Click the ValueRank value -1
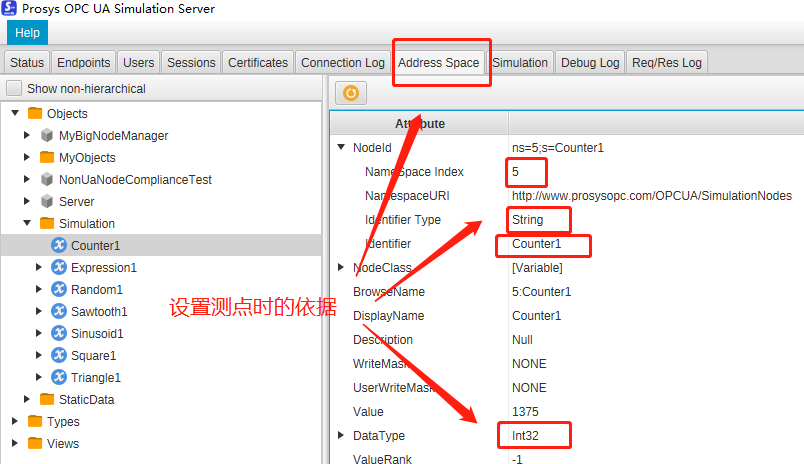This screenshot has height=464, width=804. click(x=517, y=459)
